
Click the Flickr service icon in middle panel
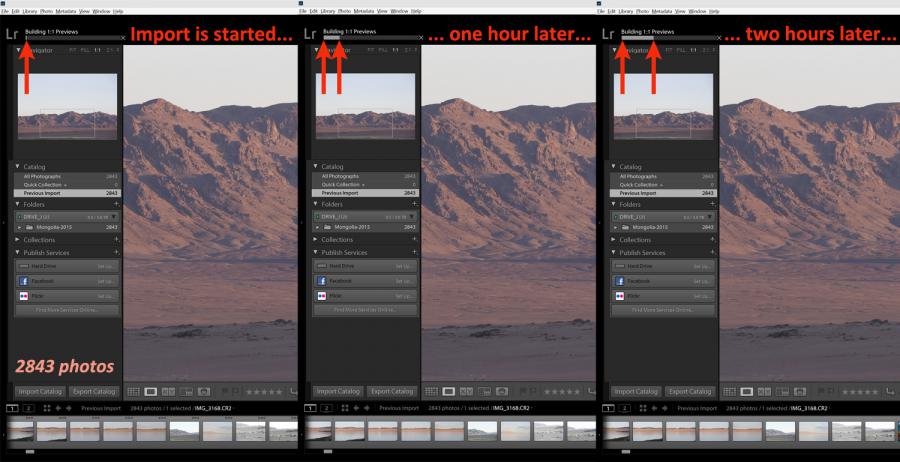coord(323,296)
